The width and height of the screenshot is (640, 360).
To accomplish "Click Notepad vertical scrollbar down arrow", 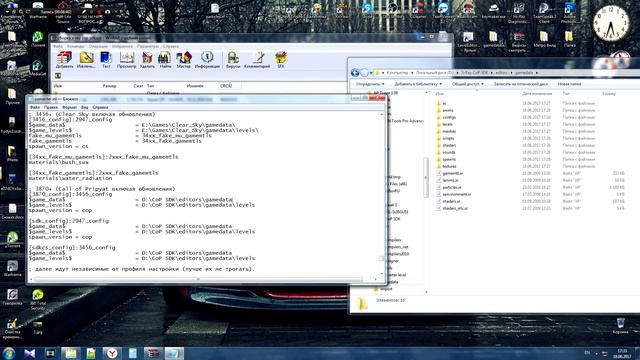I will 382,274.
